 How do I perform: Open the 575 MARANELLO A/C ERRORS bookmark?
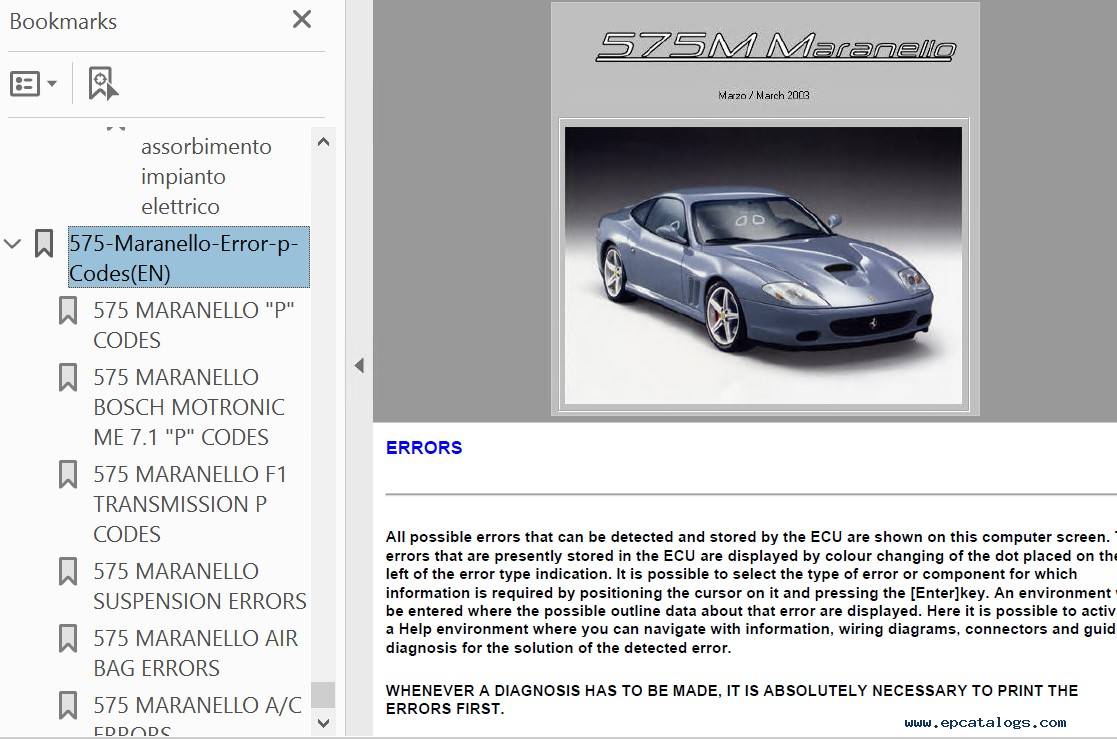point(197,715)
